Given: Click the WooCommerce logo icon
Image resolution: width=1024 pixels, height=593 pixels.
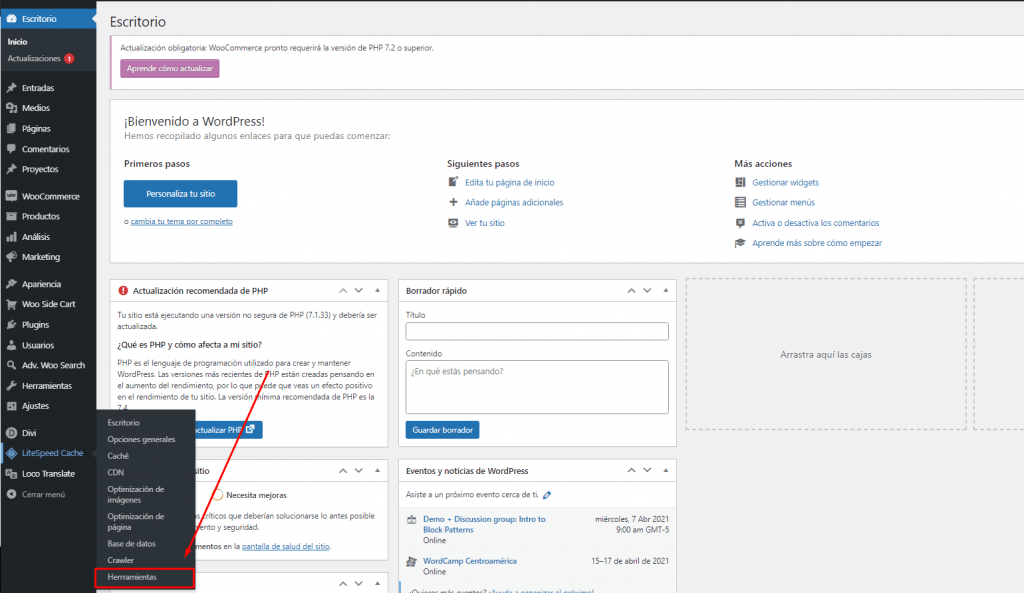Looking at the screenshot, I should coord(12,196).
